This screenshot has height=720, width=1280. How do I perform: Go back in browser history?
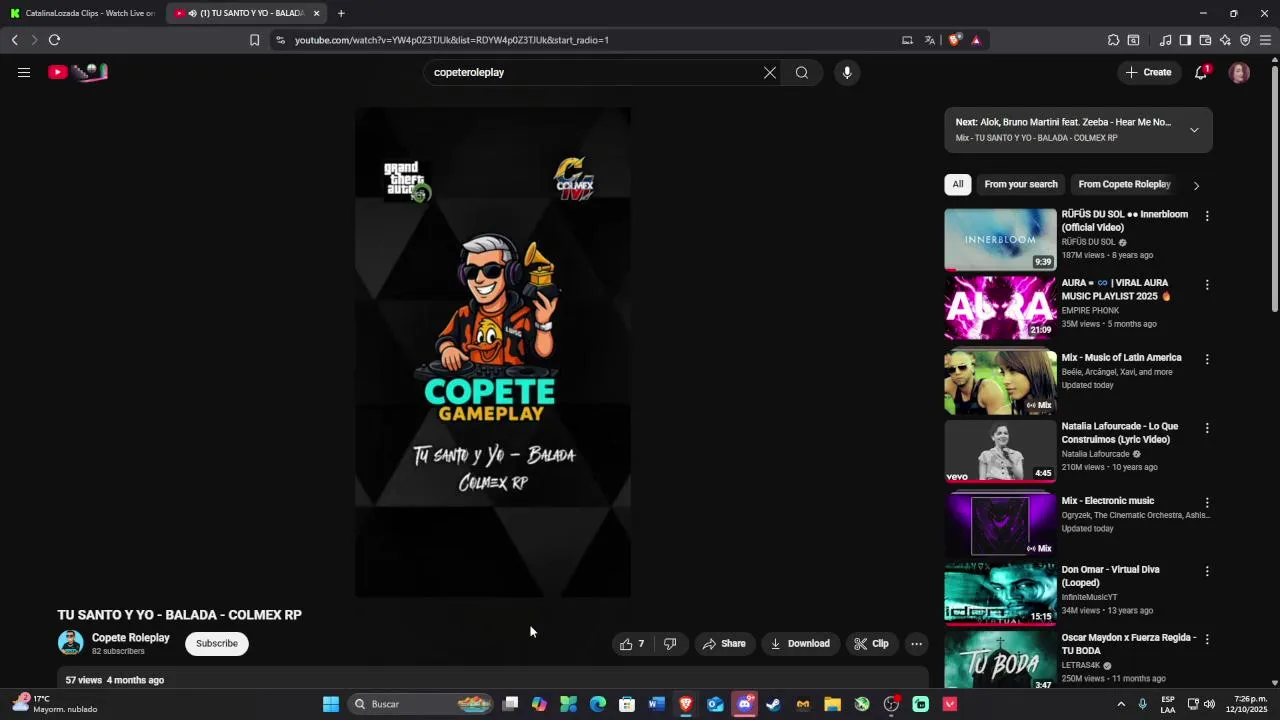[15, 40]
